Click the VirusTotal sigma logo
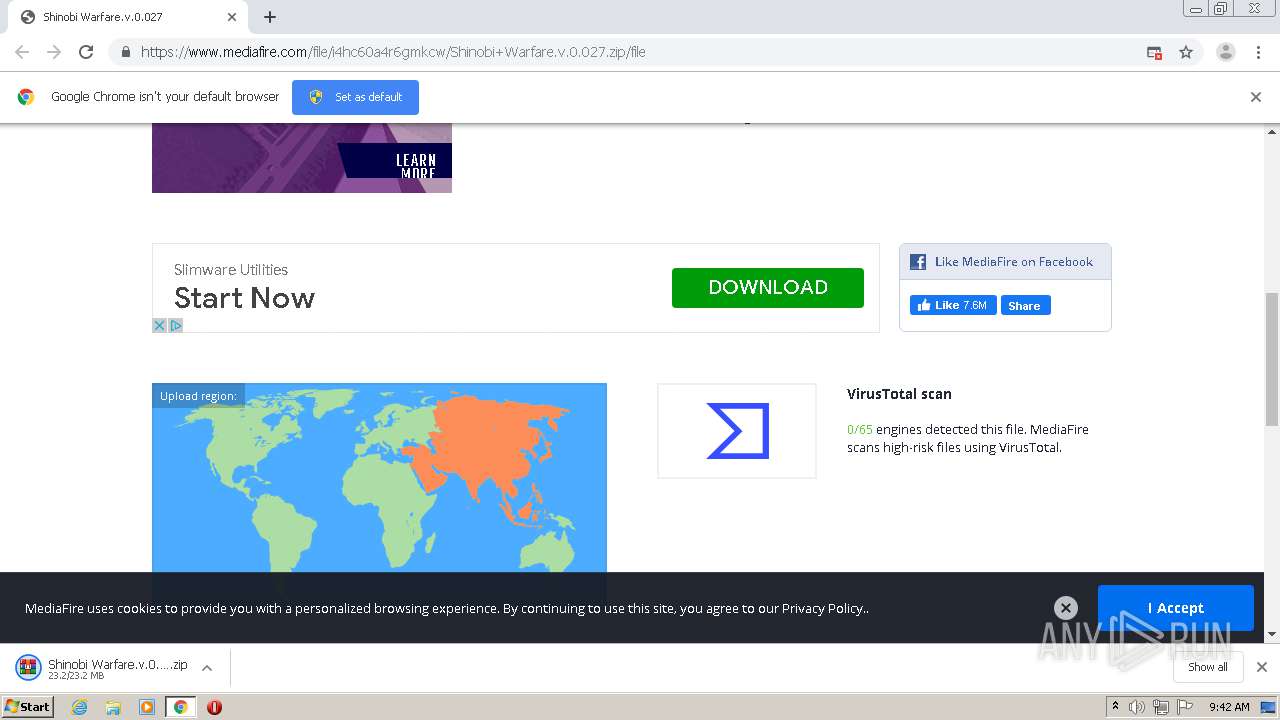This screenshot has height=720, width=1280. [x=737, y=431]
